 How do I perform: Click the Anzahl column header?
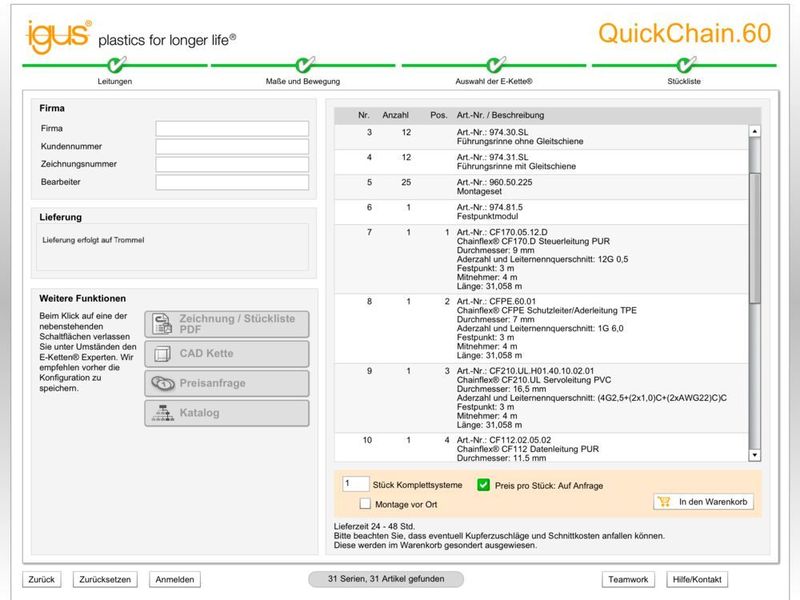click(x=395, y=115)
